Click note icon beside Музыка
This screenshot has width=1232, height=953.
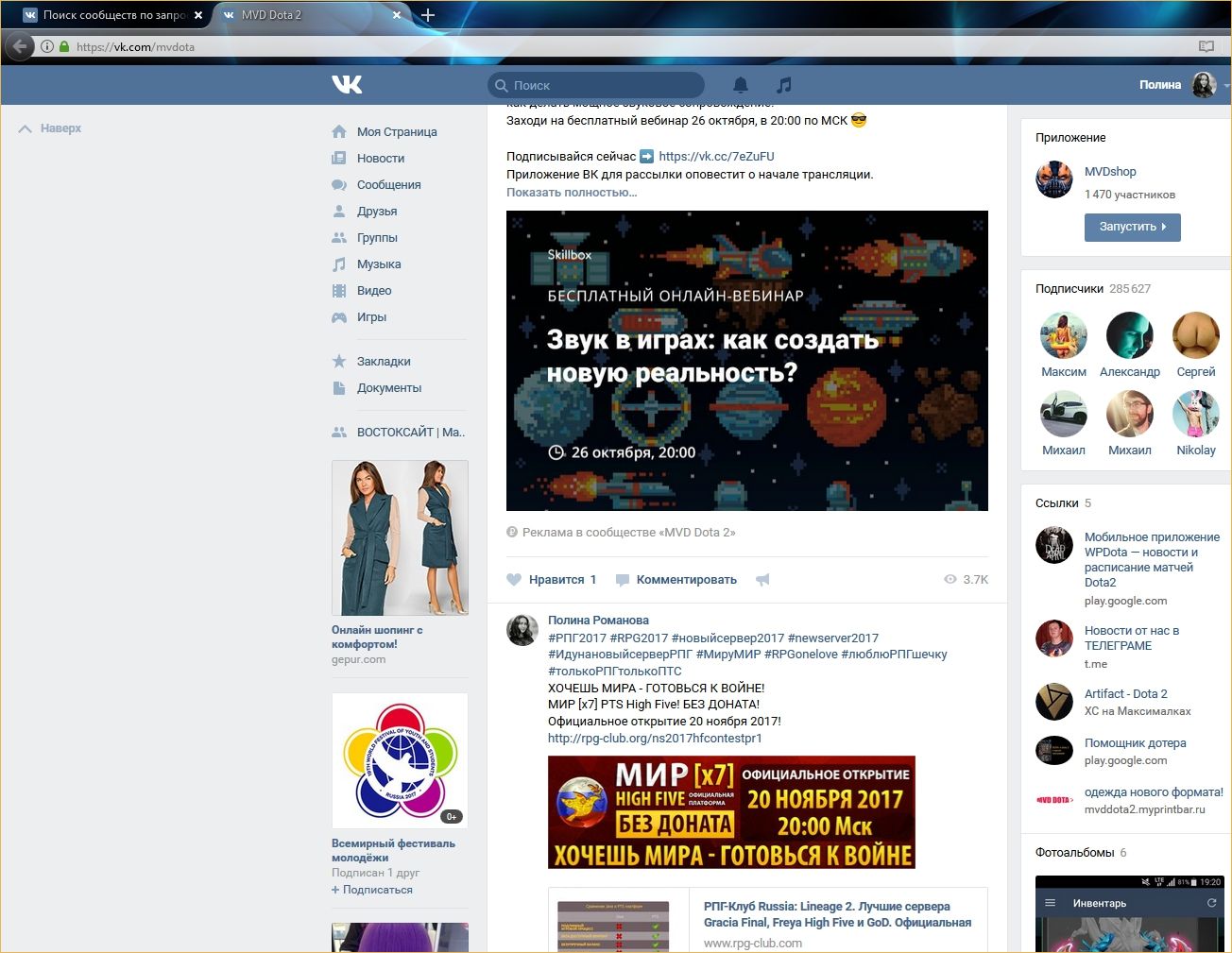[x=339, y=264]
